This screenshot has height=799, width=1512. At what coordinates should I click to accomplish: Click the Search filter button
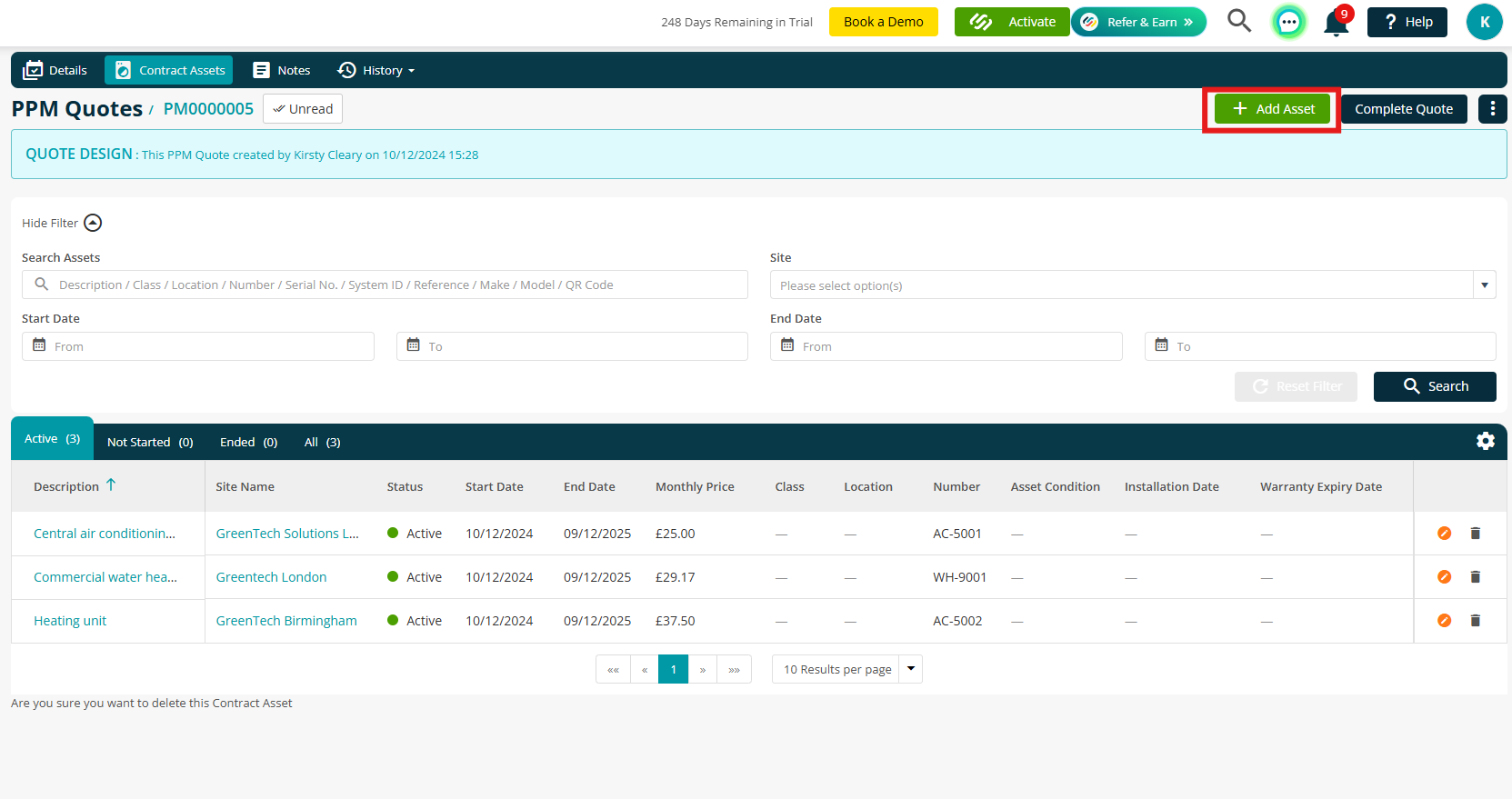tap(1435, 386)
